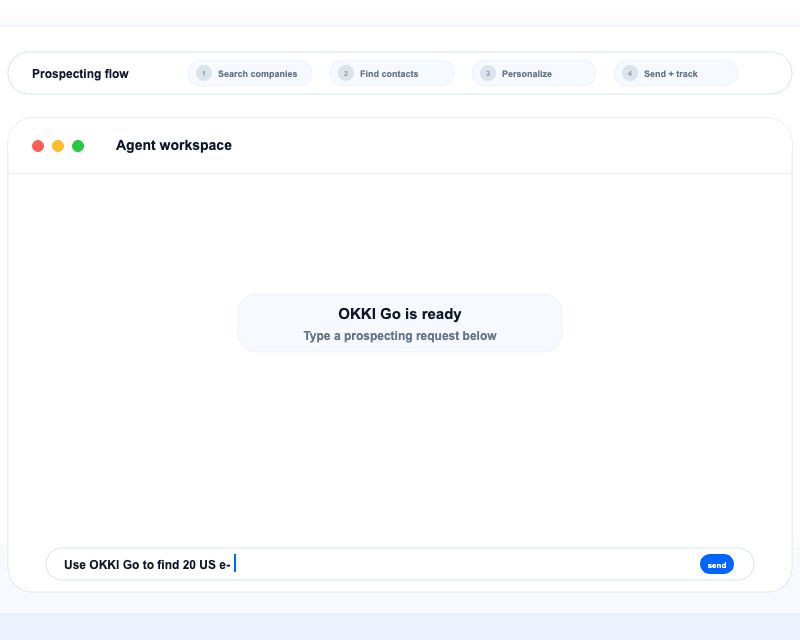This screenshot has width=800, height=640.
Task: Click the Type a prospecting request below text
Action: point(399,336)
